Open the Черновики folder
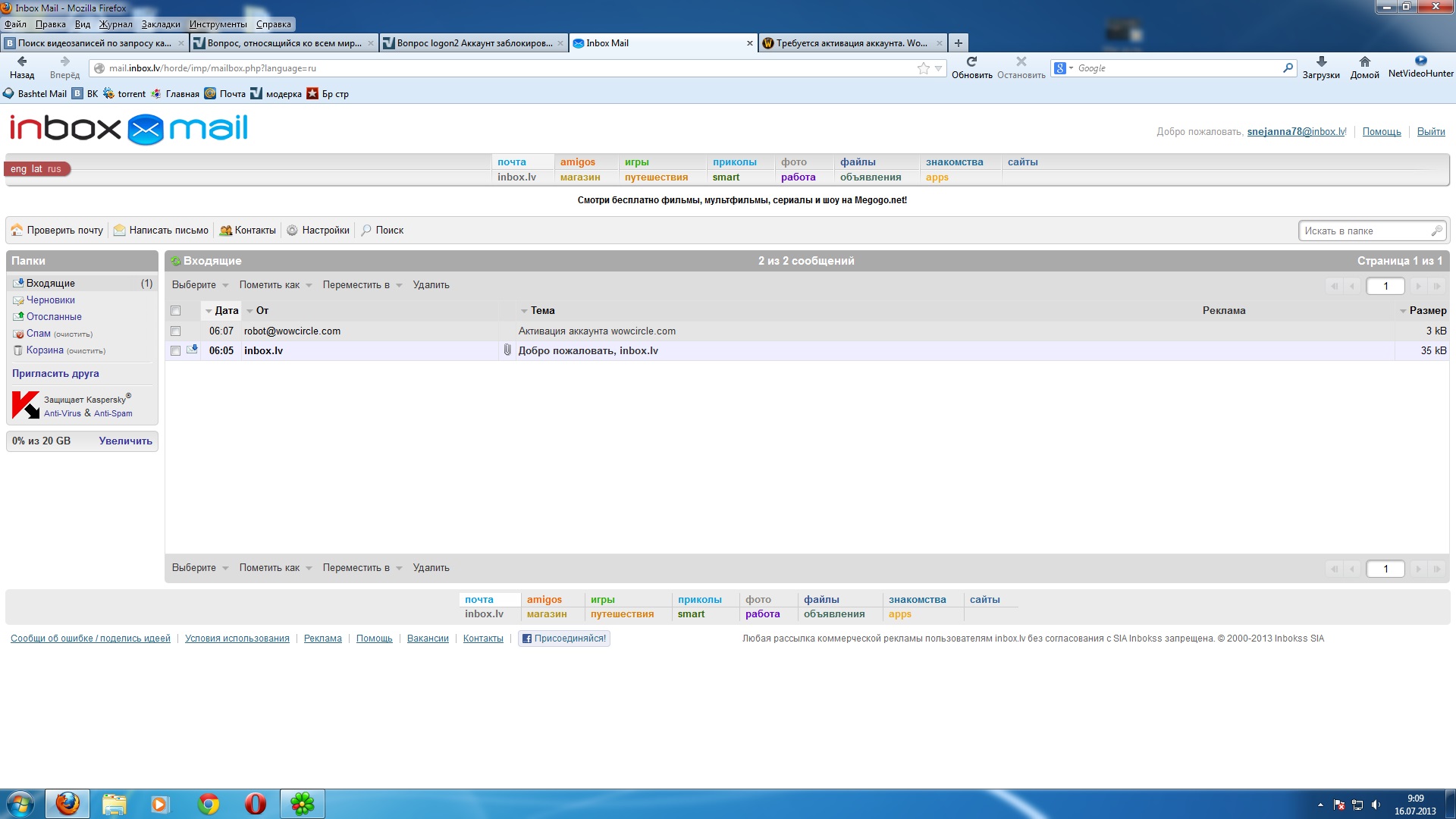Screen dimensions: 1456x819 click(50, 300)
